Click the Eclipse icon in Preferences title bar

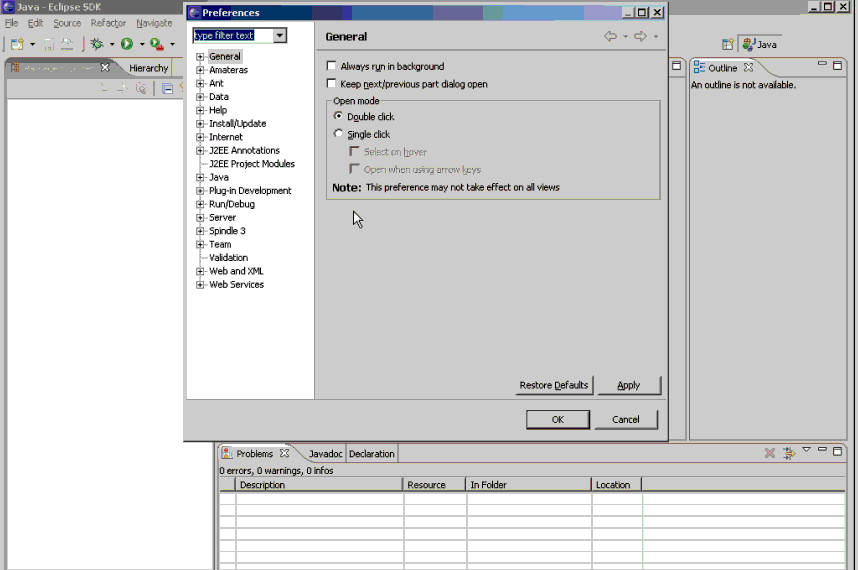[194, 13]
